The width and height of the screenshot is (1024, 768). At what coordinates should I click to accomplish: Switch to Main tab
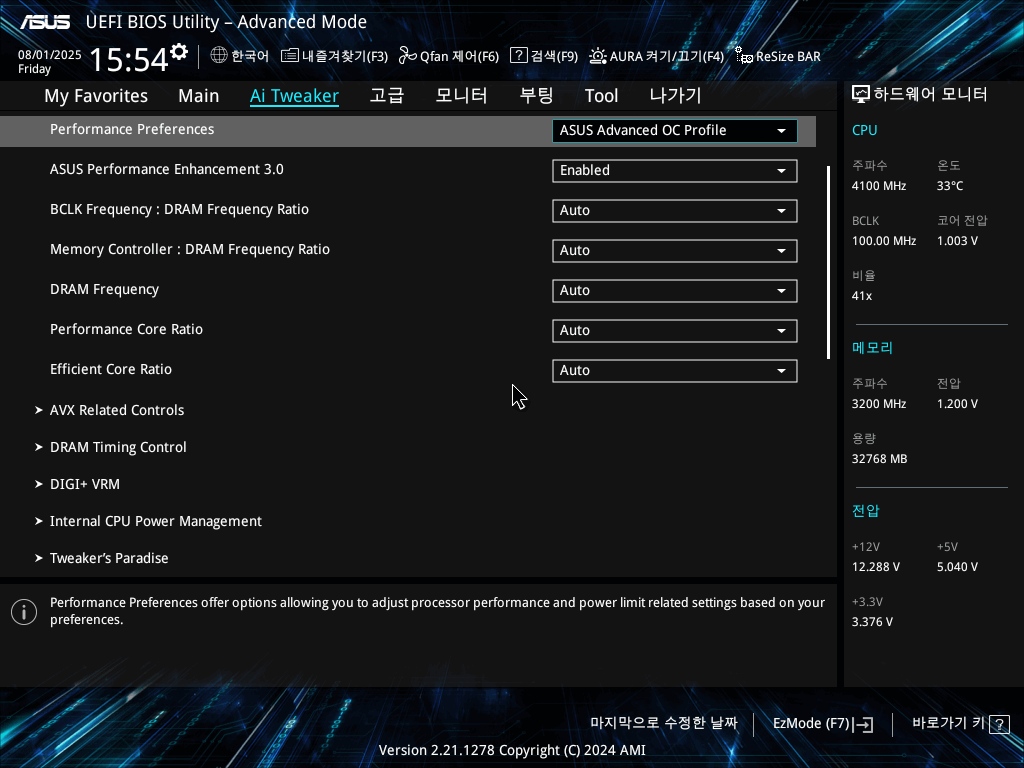199,96
